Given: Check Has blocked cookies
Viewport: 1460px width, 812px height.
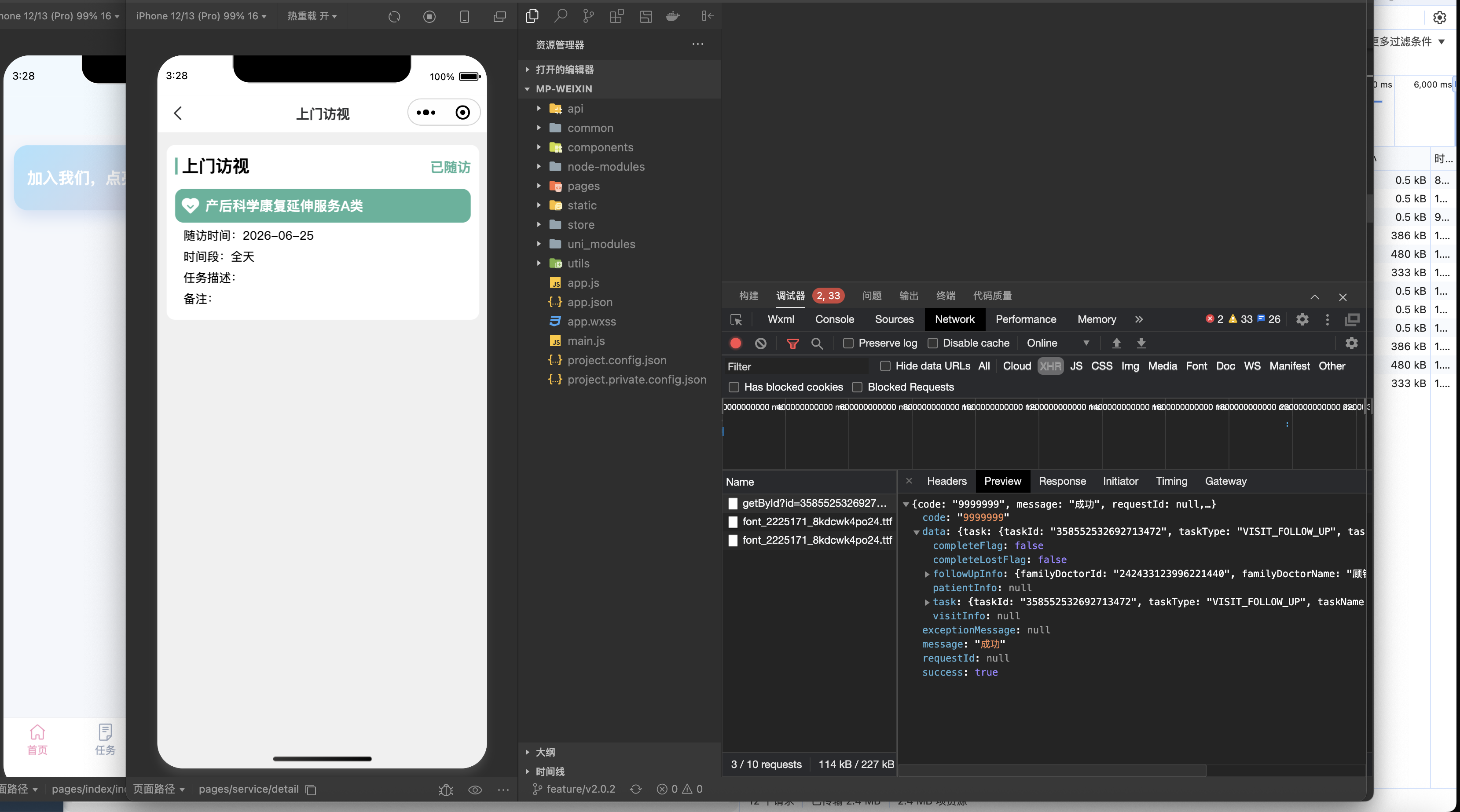Looking at the screenshot, I should (734, 387).
